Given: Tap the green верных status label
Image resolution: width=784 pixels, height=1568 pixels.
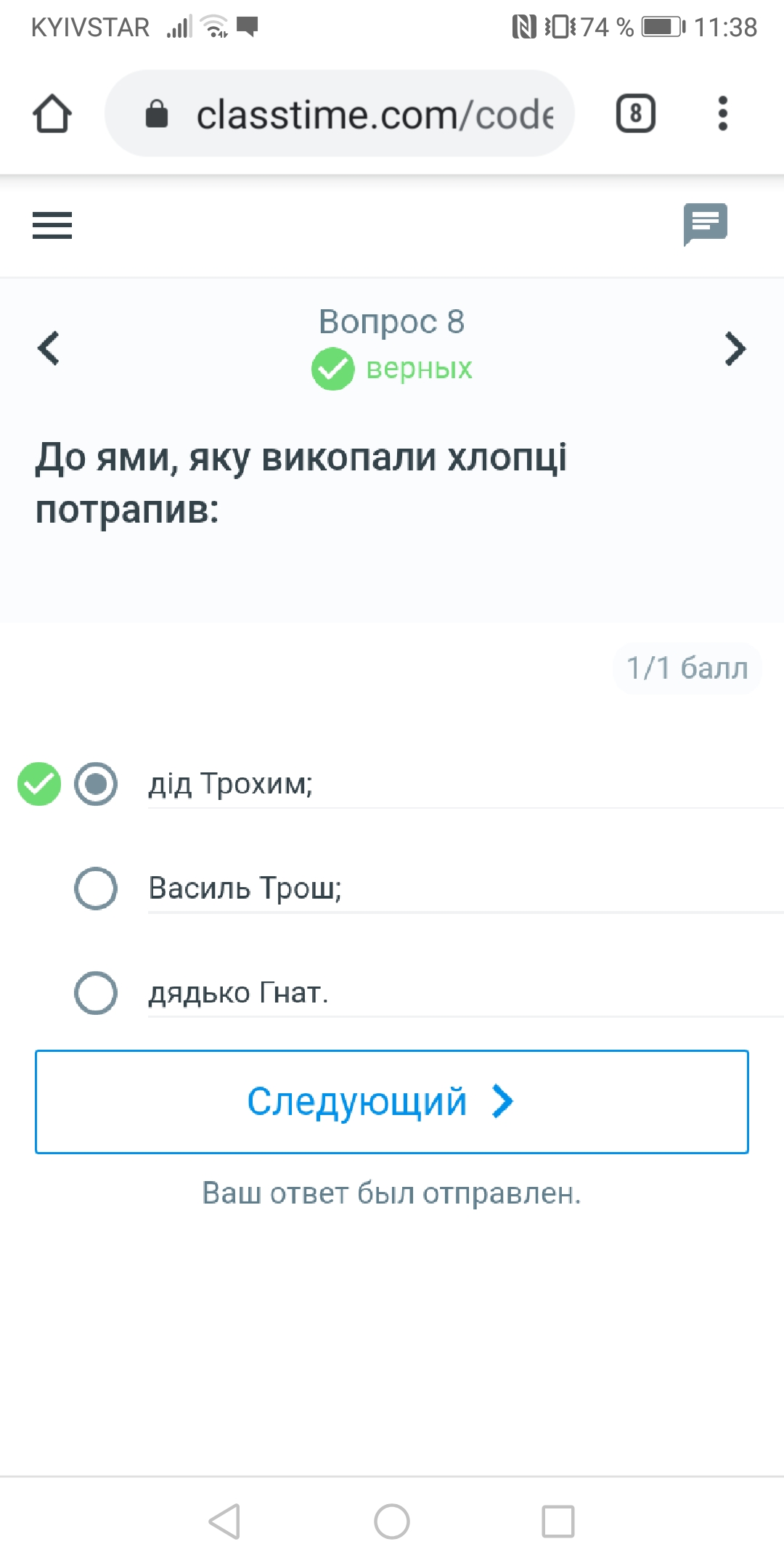Looking at the screenshot, I should pyautogui.click(x=419, y=369).
